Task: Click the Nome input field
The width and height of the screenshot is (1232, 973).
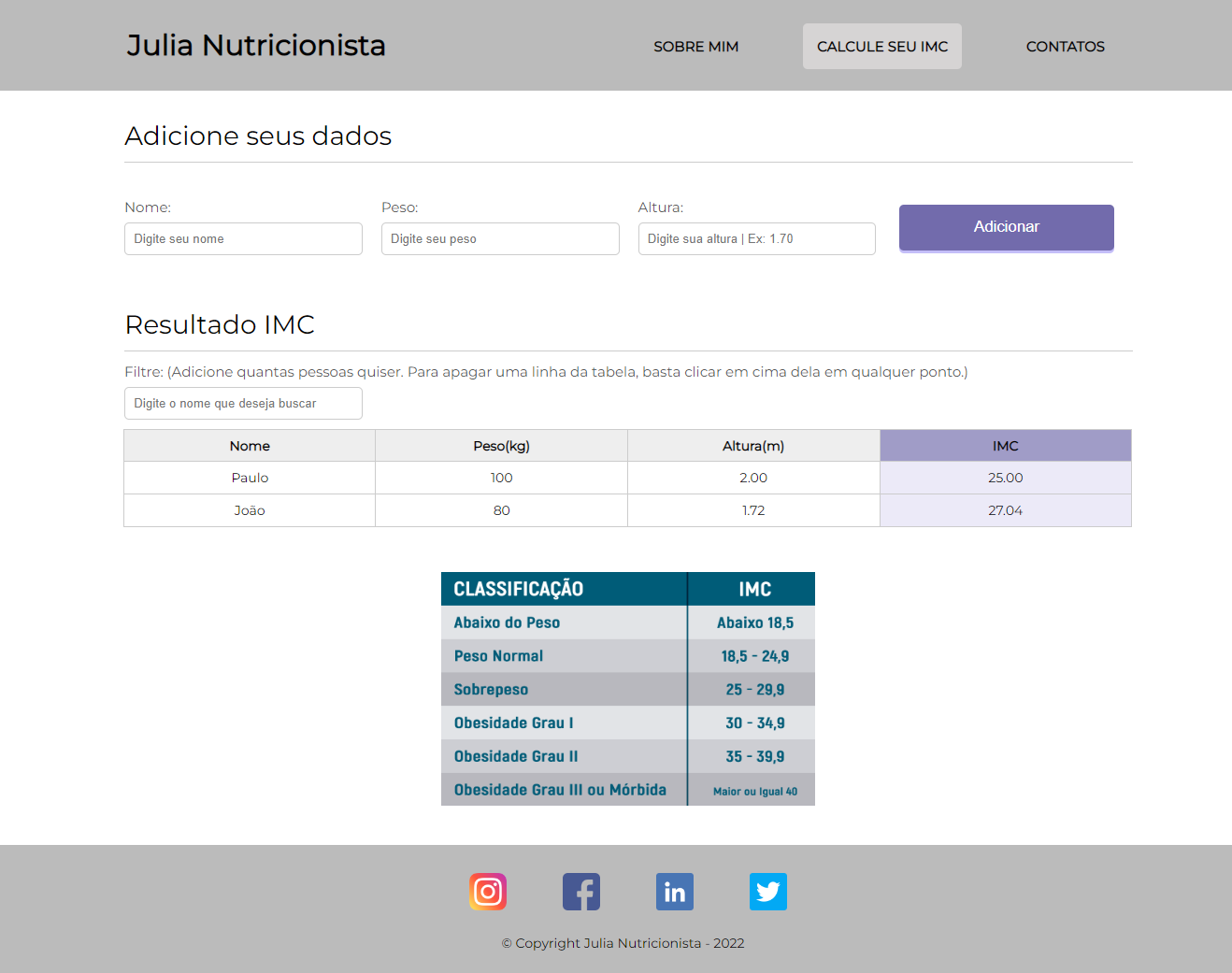Action: point(243,238)
